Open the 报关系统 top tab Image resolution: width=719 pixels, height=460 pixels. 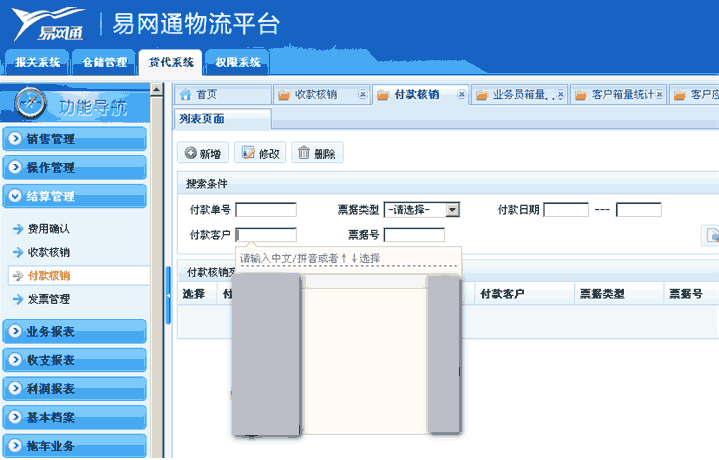pos(37,62)
